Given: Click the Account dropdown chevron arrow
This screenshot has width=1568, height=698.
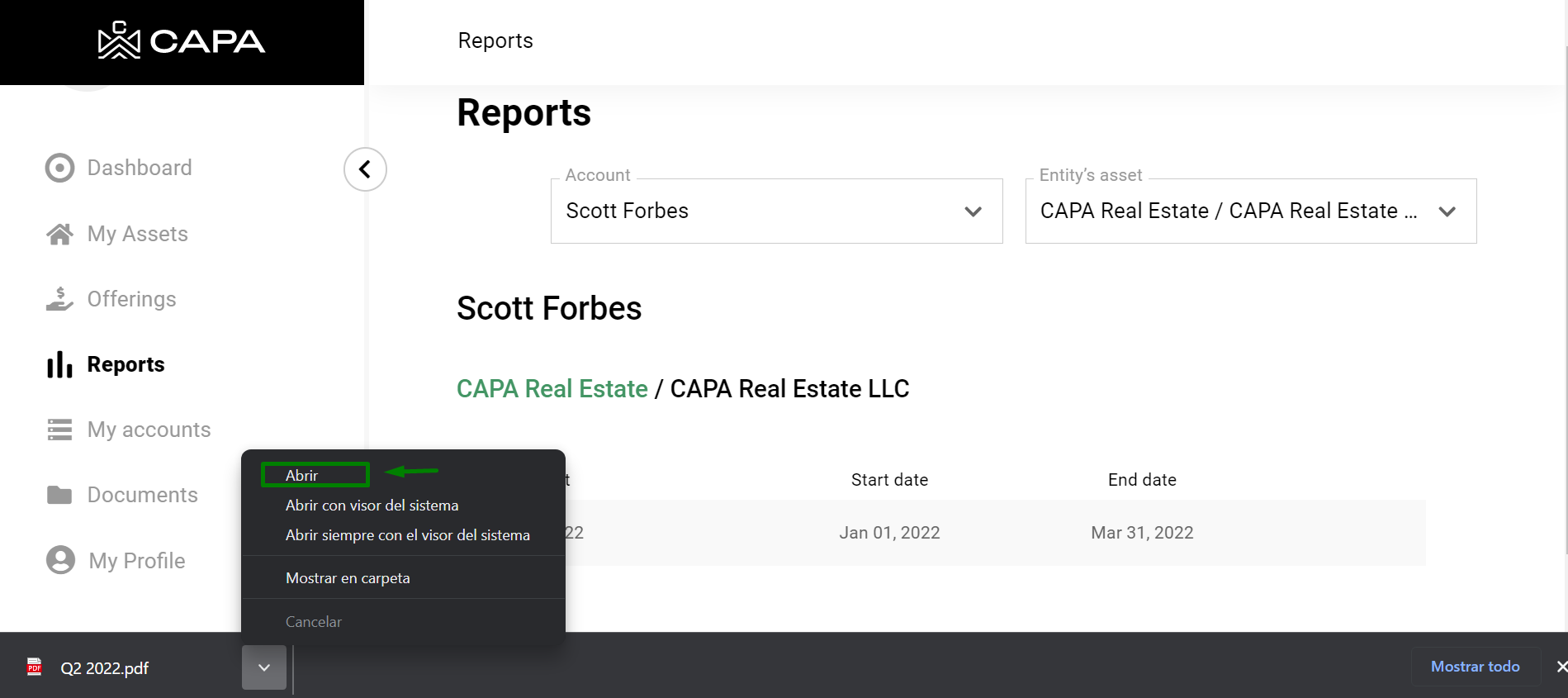Looking at the screenshot, I should click(x=973, y=211).
